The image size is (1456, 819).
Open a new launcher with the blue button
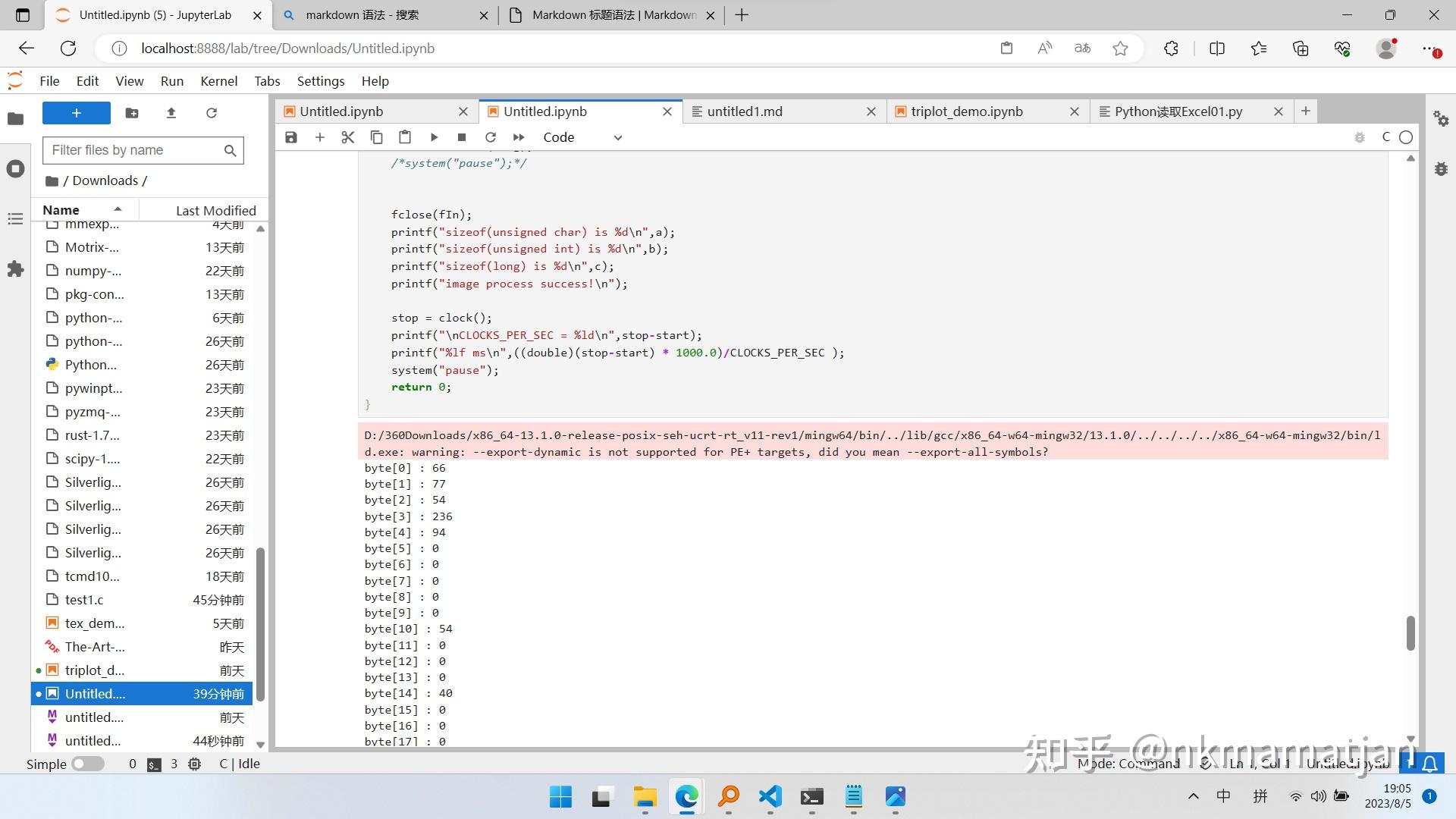click(76, 112)
